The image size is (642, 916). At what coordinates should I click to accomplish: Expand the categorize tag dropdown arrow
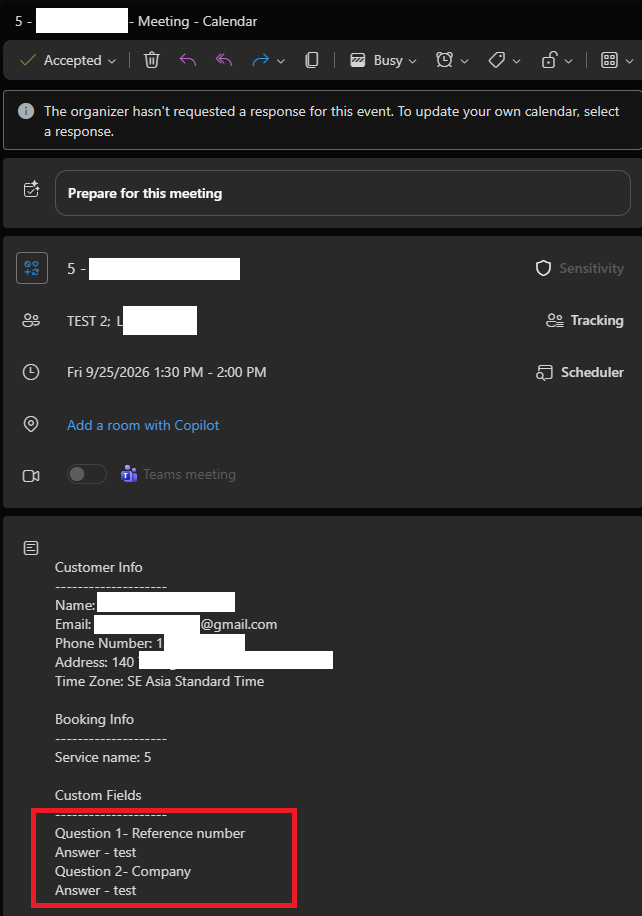click(516, 61)
